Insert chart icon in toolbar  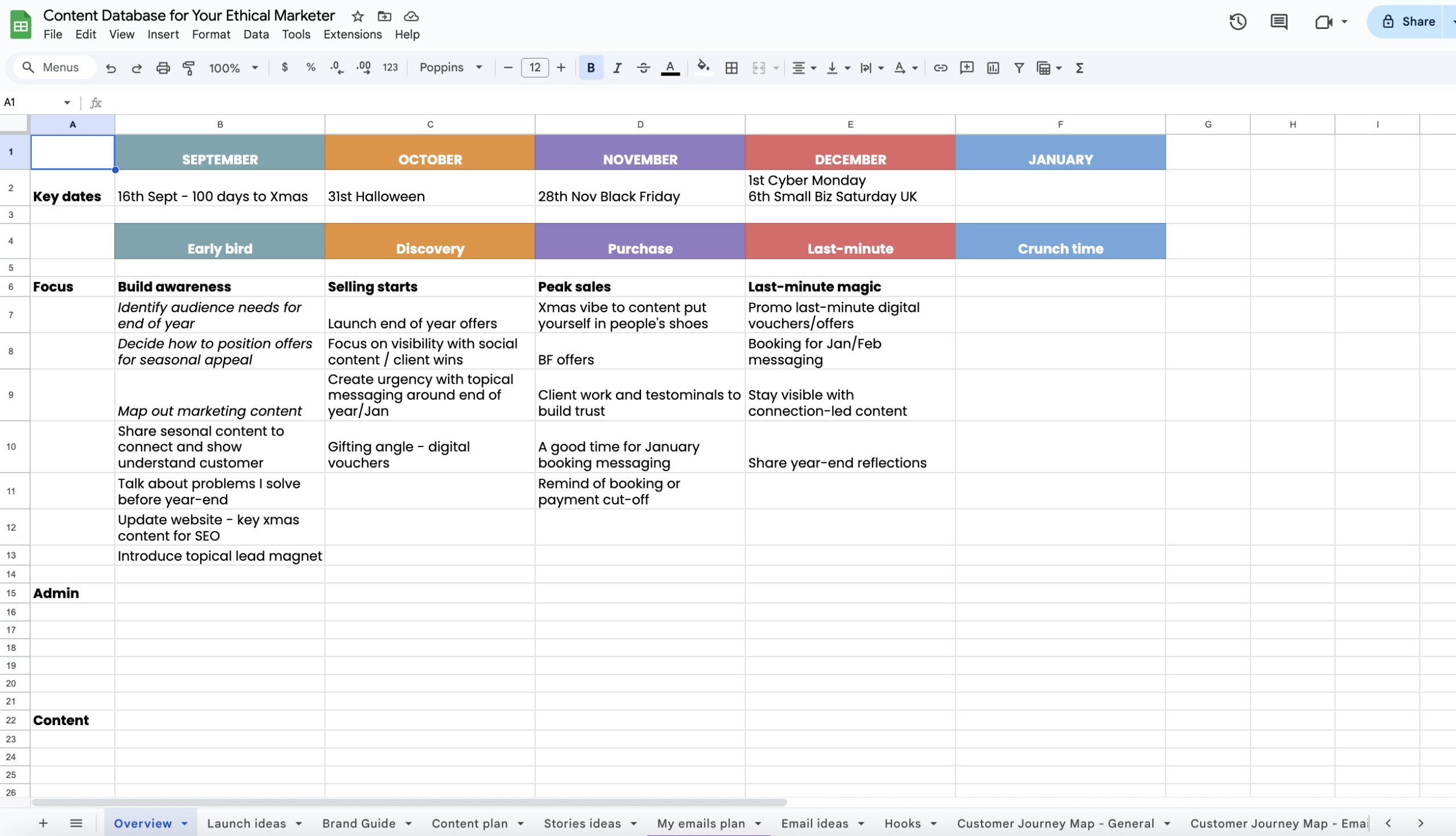pos(993,68)
